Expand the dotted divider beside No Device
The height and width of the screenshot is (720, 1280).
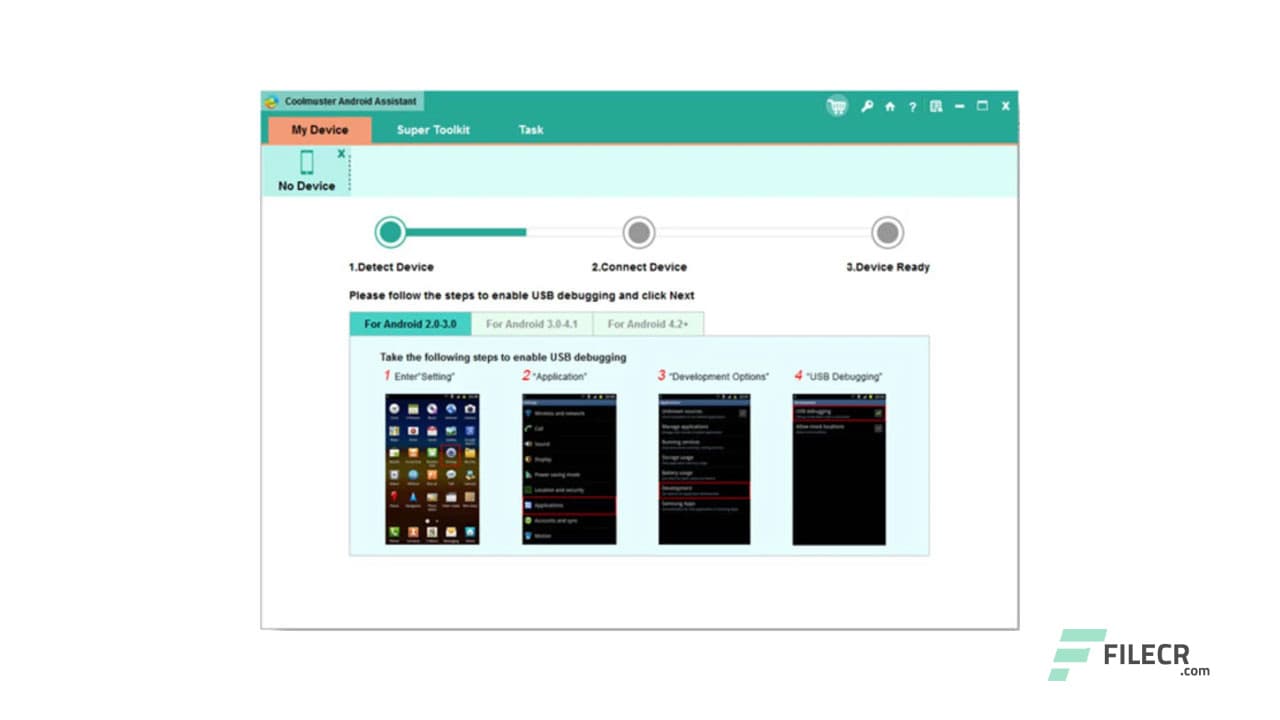click(350, 170)
